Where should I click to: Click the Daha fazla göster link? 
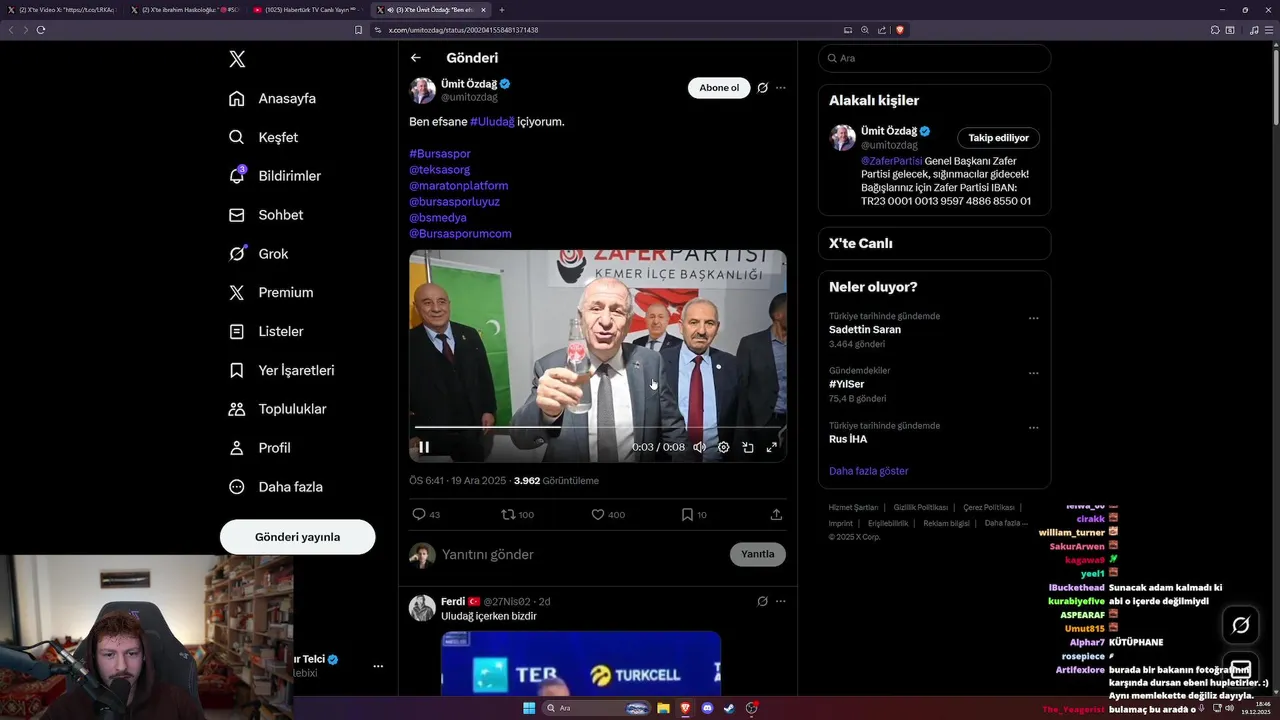pos(869,471)
